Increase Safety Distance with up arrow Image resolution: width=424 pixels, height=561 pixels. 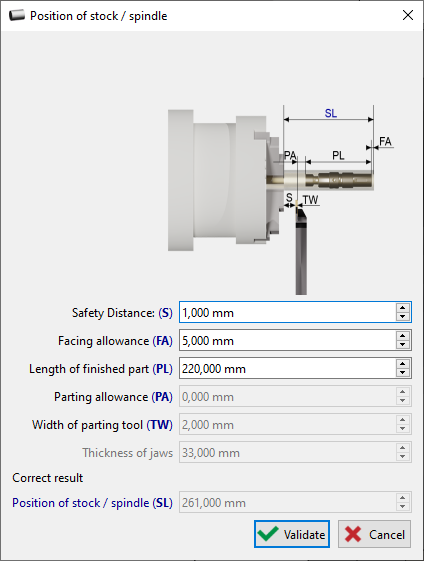pos(403,308)
